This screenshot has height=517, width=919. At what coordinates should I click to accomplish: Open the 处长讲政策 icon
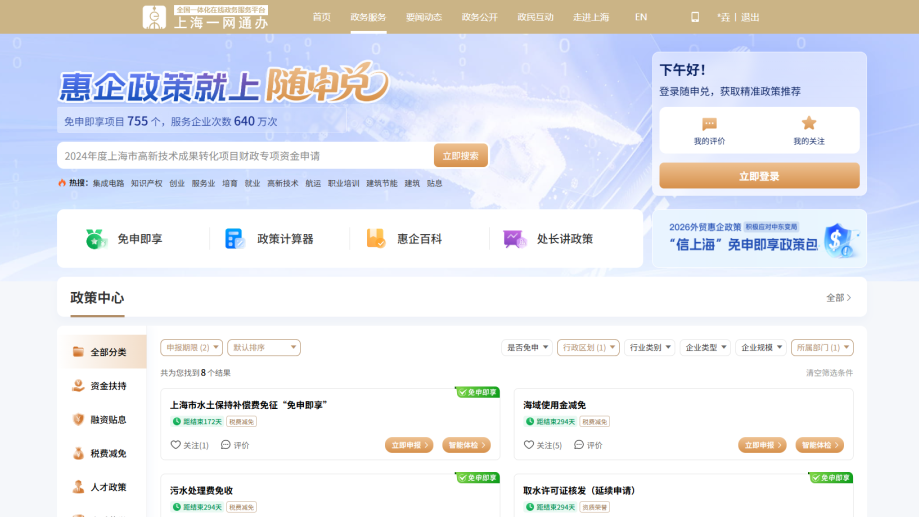[514, 239]
